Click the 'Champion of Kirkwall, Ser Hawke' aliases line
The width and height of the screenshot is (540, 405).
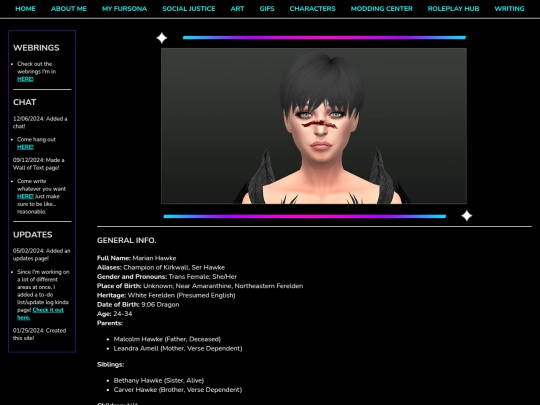point(161,268)
